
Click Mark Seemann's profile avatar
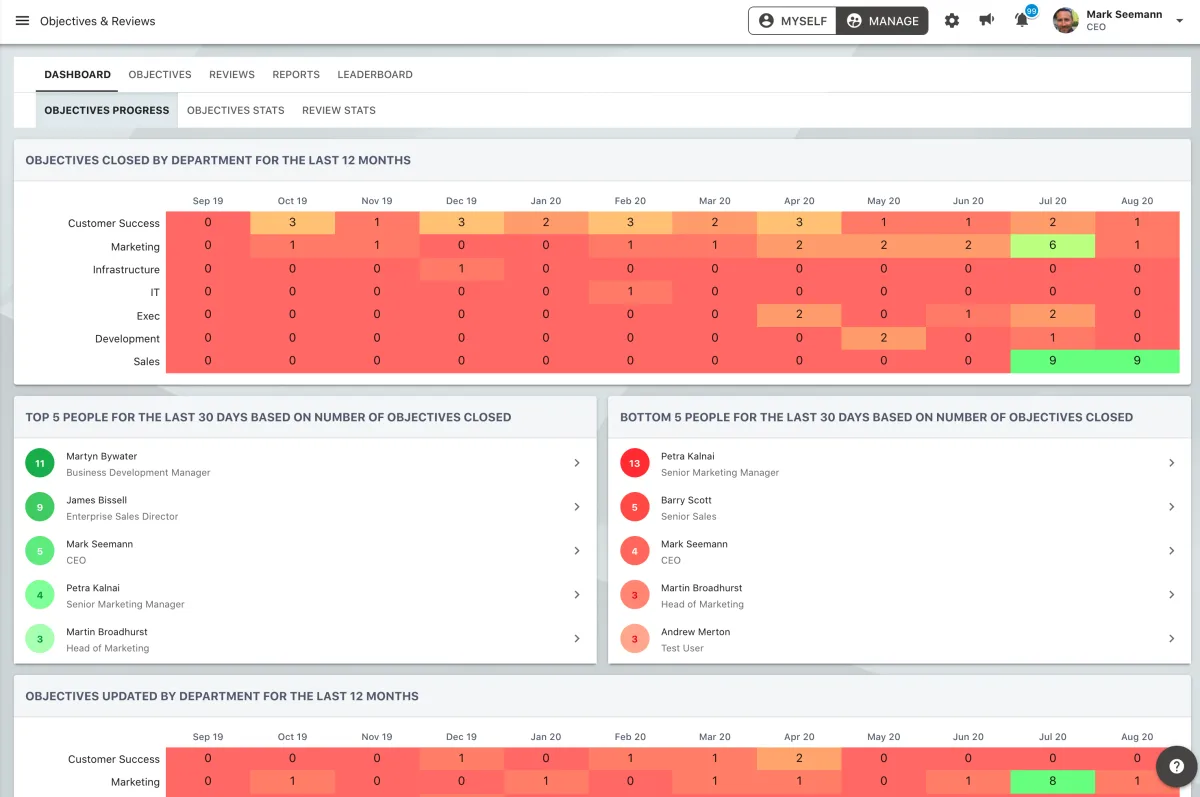coord(1066,21)
